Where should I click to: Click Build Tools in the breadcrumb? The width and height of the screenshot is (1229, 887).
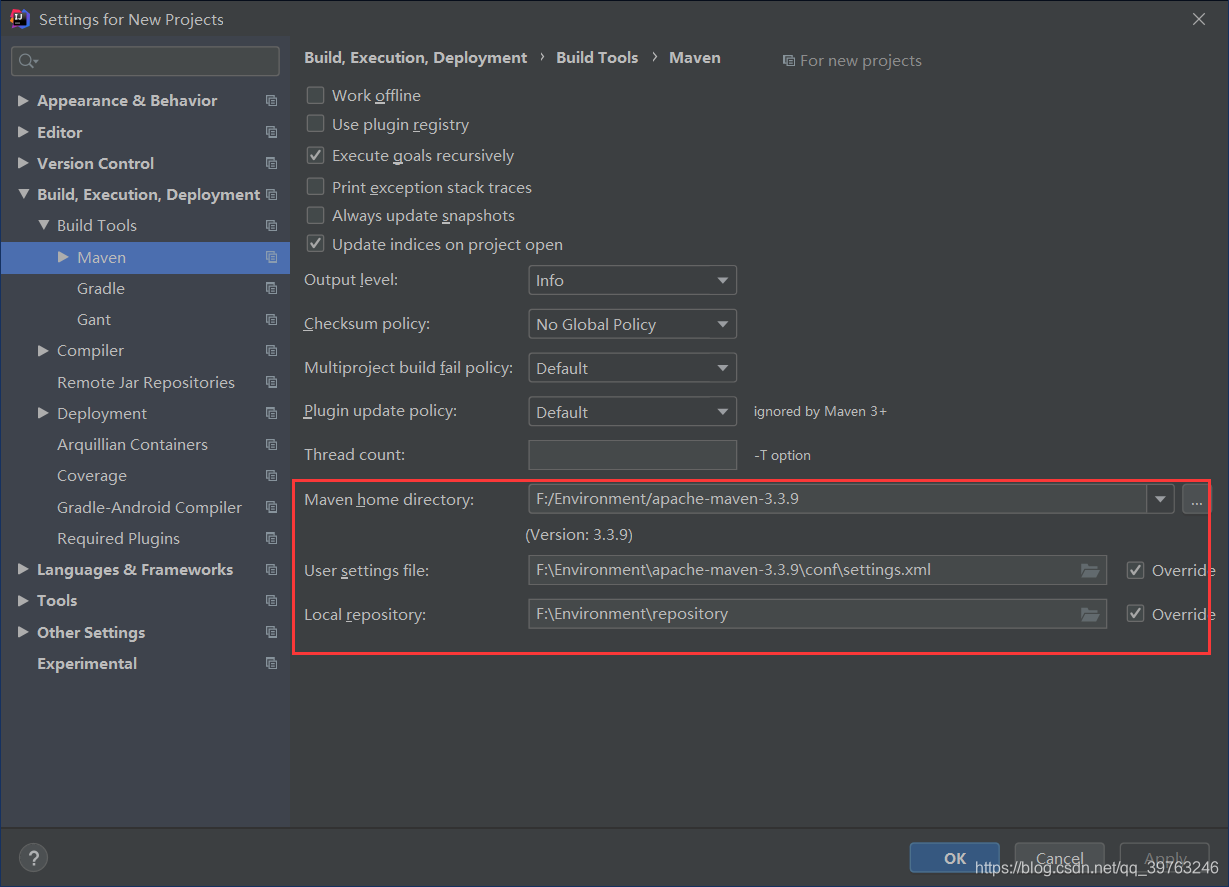pos(597,58)
